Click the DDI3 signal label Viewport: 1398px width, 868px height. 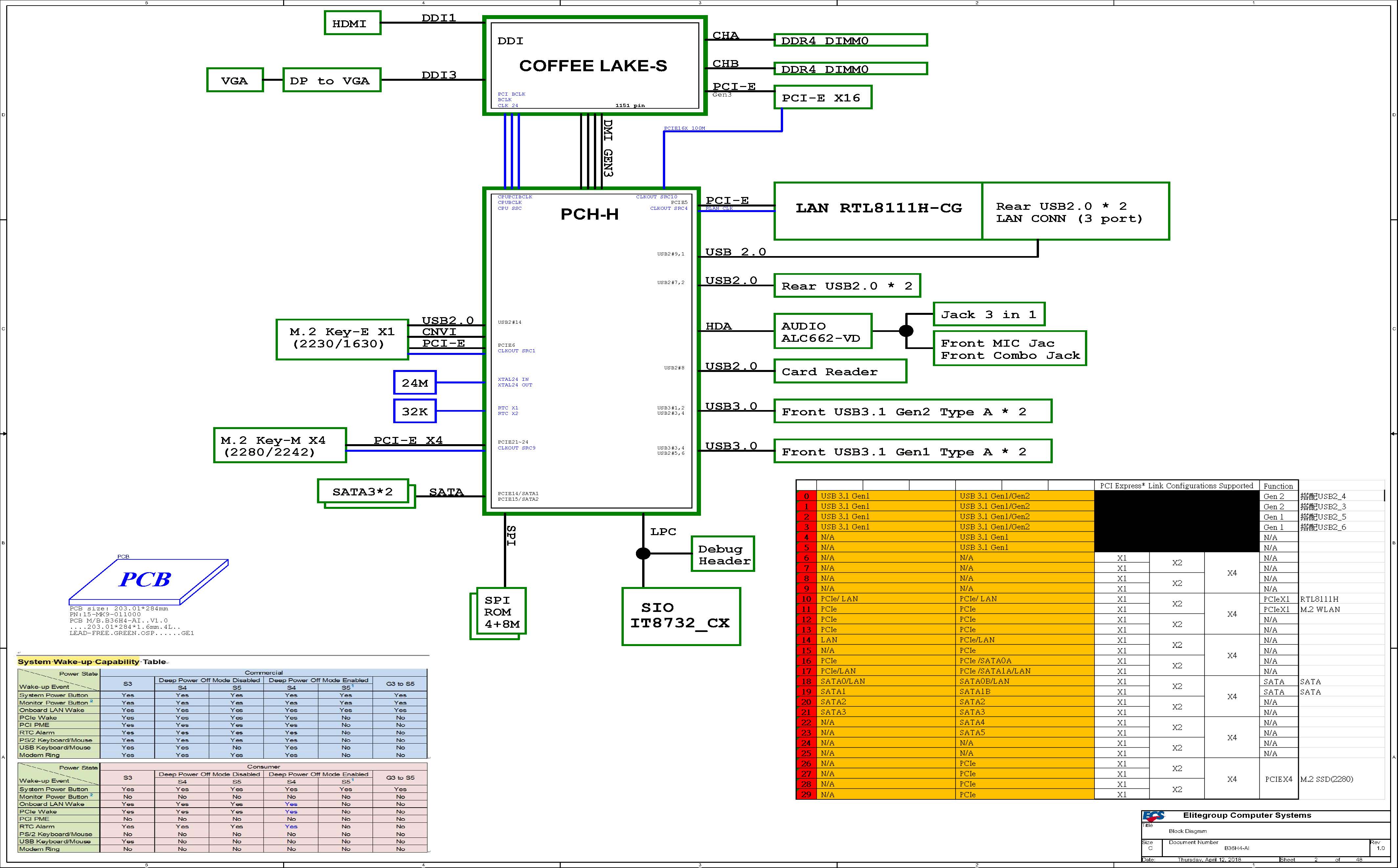(x=439, y=75)
